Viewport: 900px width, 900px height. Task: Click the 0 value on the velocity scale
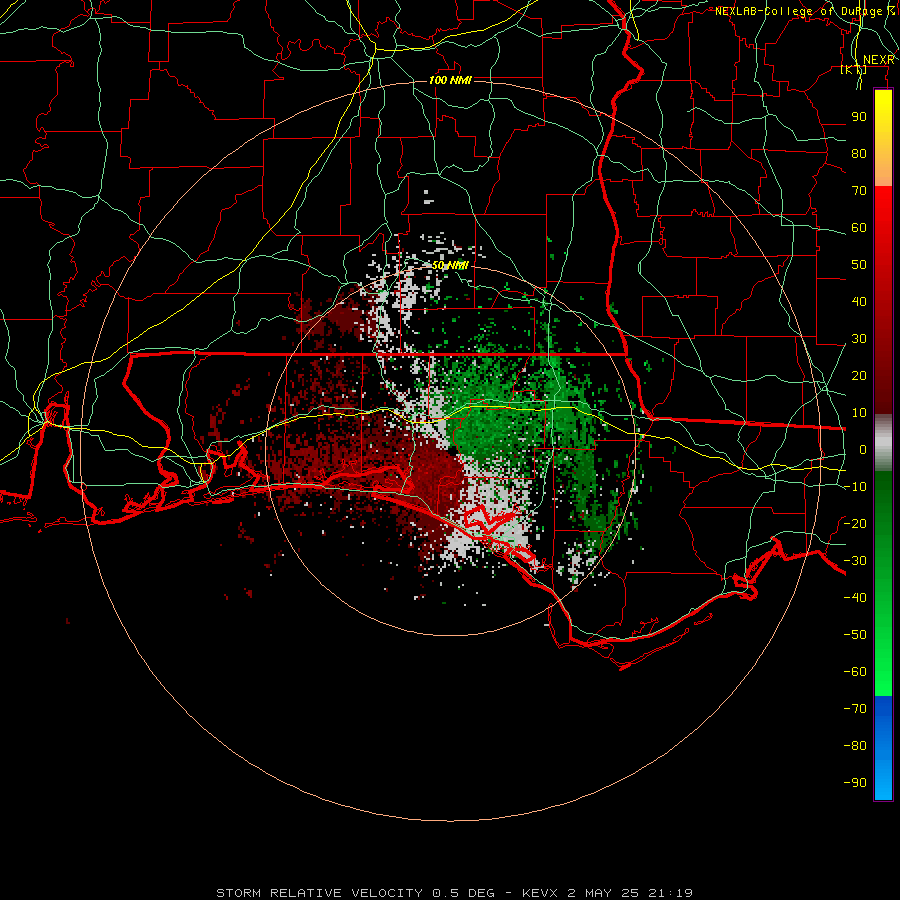863,450
